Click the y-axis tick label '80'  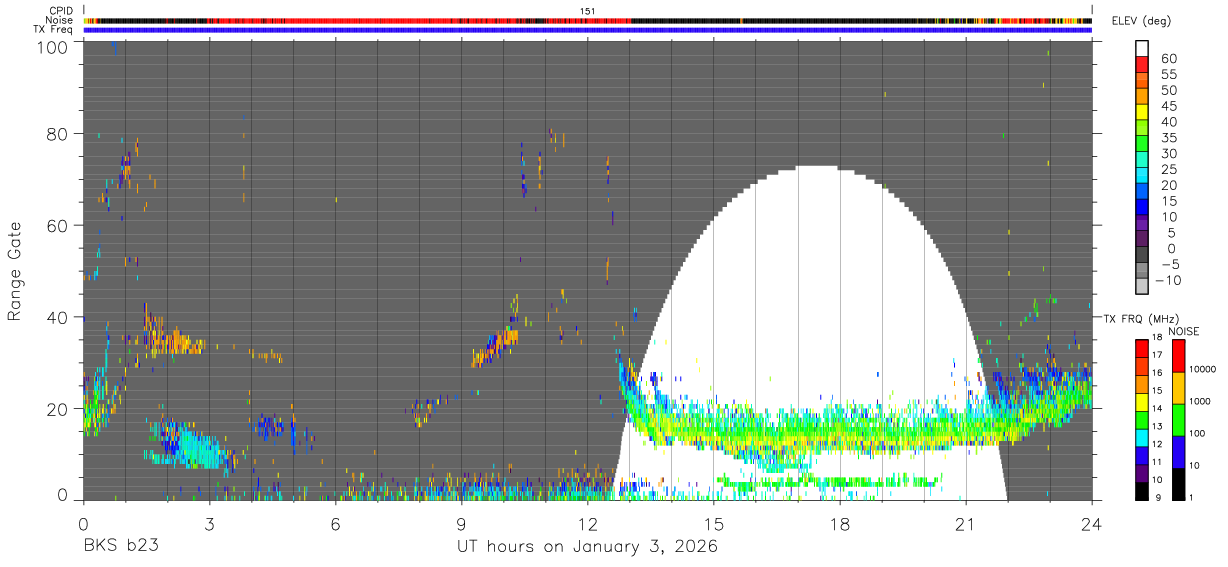tap(59, 134)
